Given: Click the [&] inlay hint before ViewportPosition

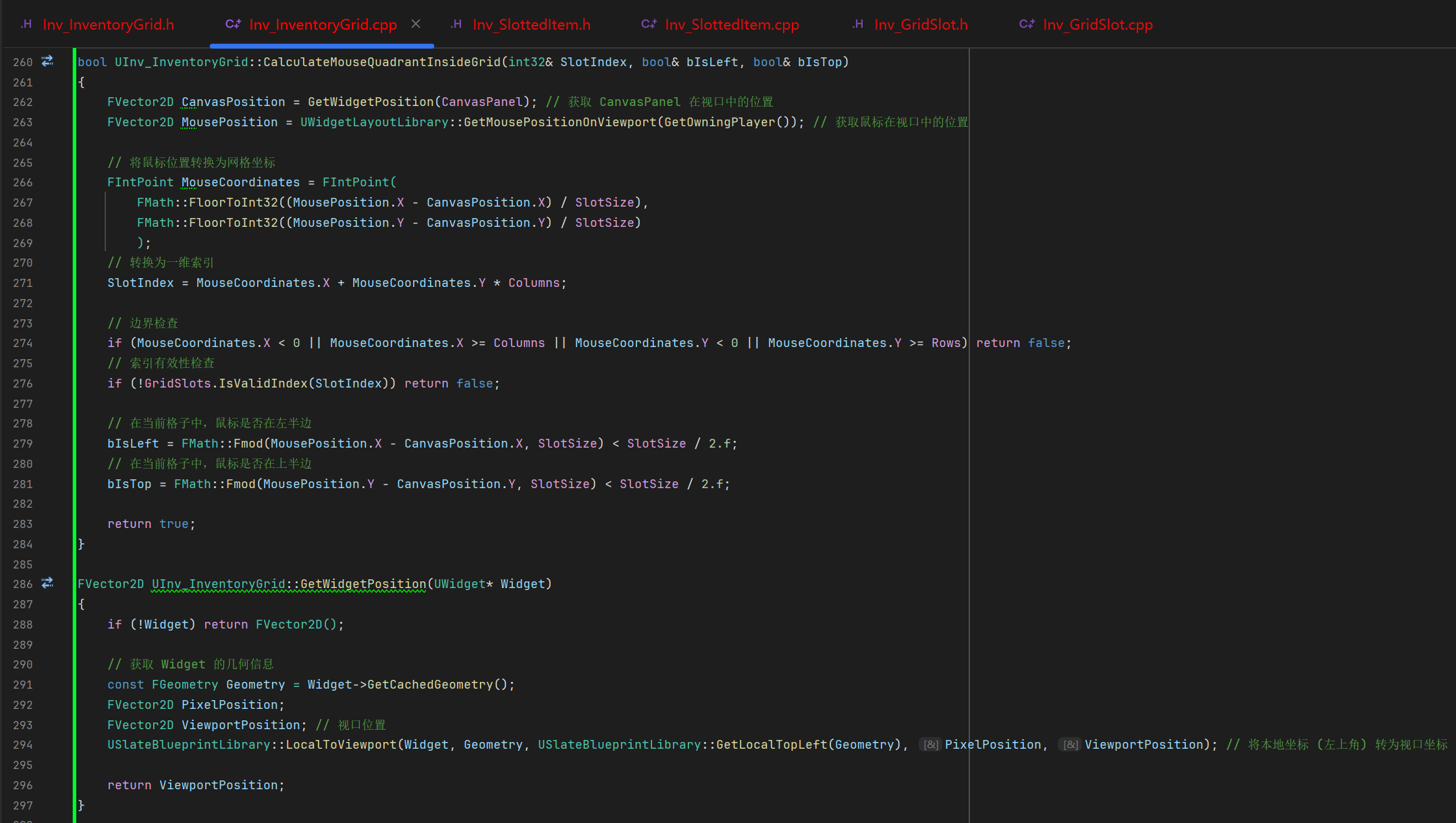Looking at the screenshot, I should [x=1071, y=745].
